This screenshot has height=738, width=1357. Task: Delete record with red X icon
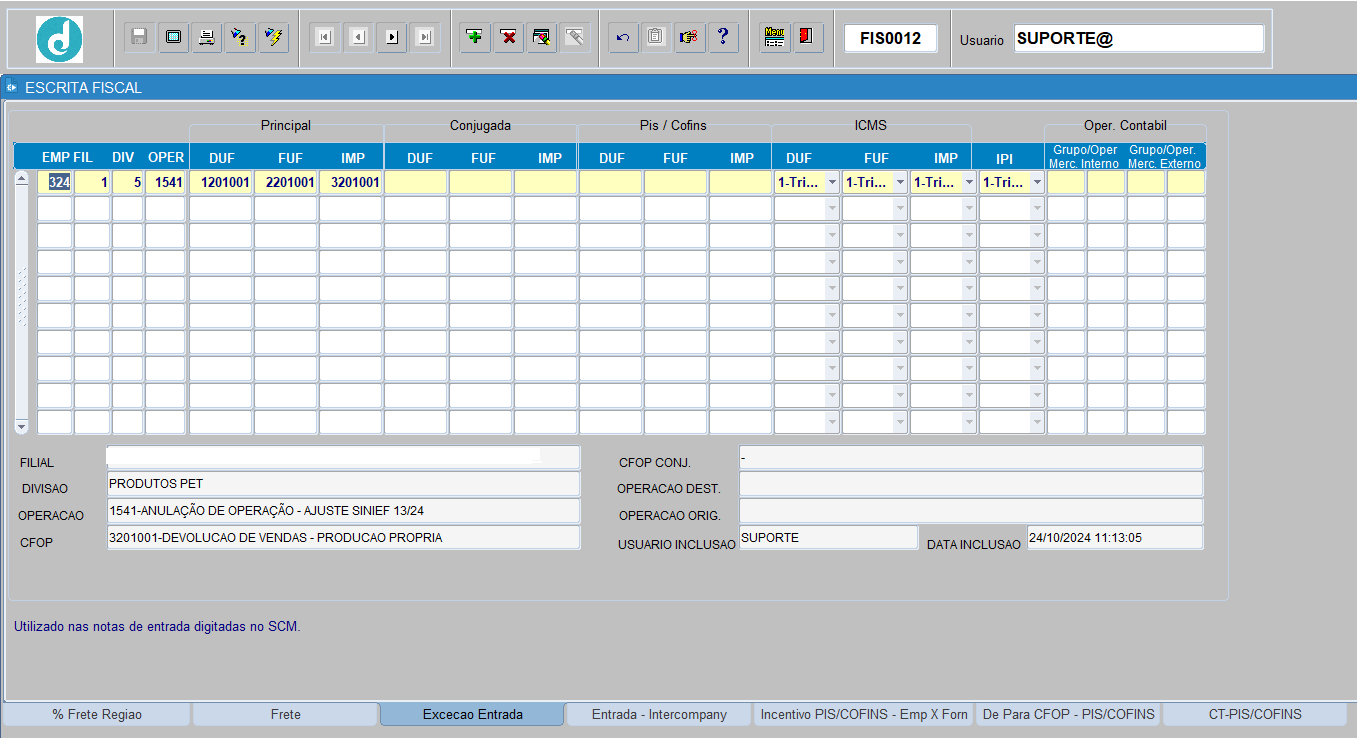(508, 37)
